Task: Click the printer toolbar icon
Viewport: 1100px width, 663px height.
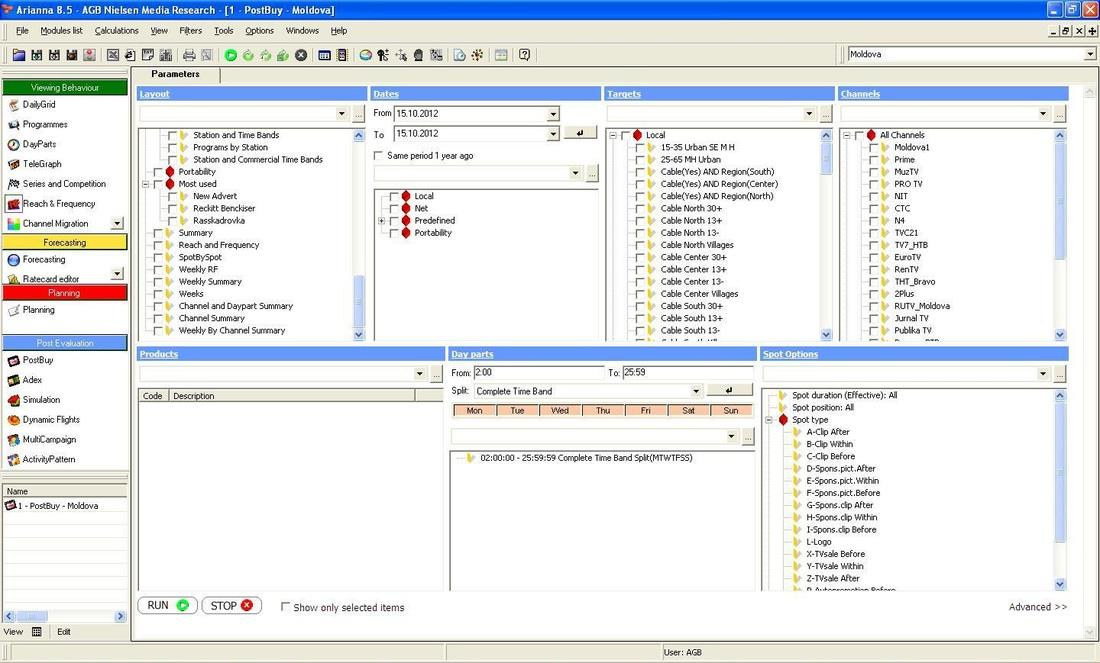Action: coord(189,55)
